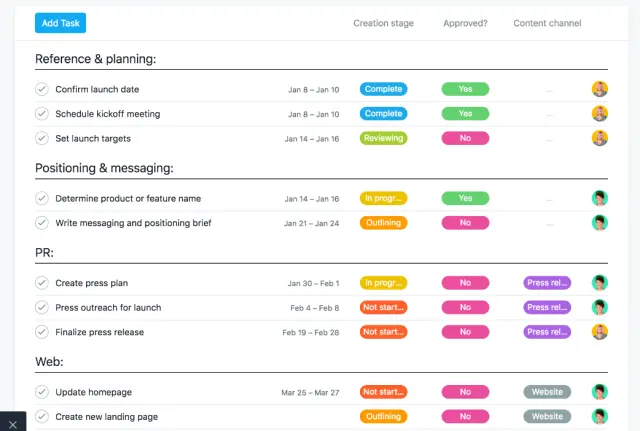
Task: Click the Creation stage column header
Action: click(383, 23)
